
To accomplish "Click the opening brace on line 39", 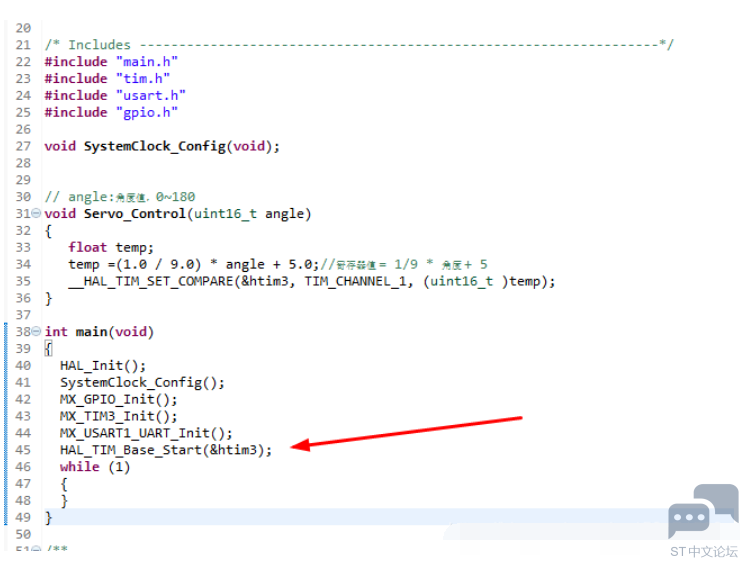I will coord(48,349).
